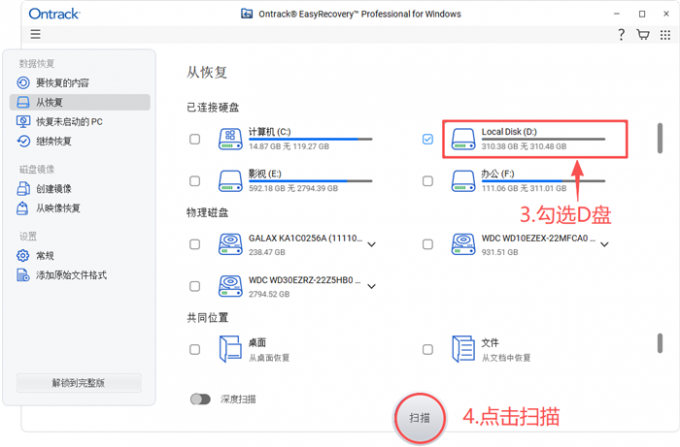Image resolution: width=680 pixels, height=447 pixels.
Task: Click the 影视 (E:) drive icon
Action: 230,181
